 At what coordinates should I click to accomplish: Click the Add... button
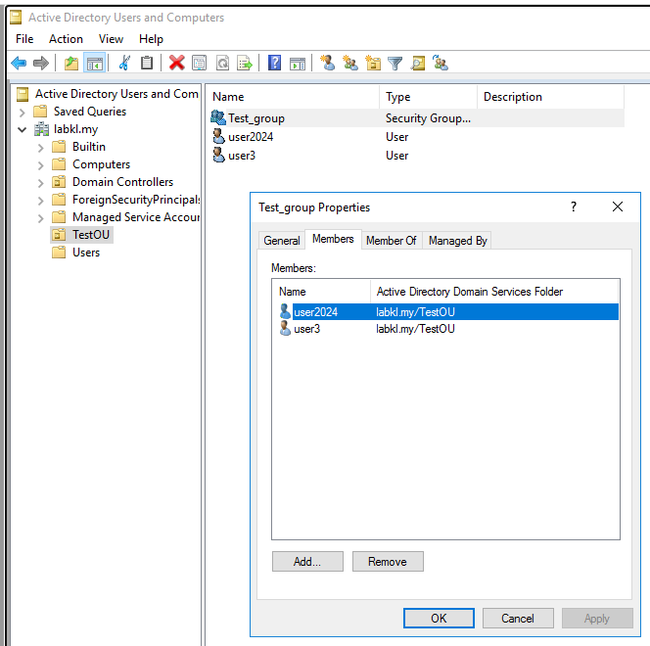[x=307, y=561]
